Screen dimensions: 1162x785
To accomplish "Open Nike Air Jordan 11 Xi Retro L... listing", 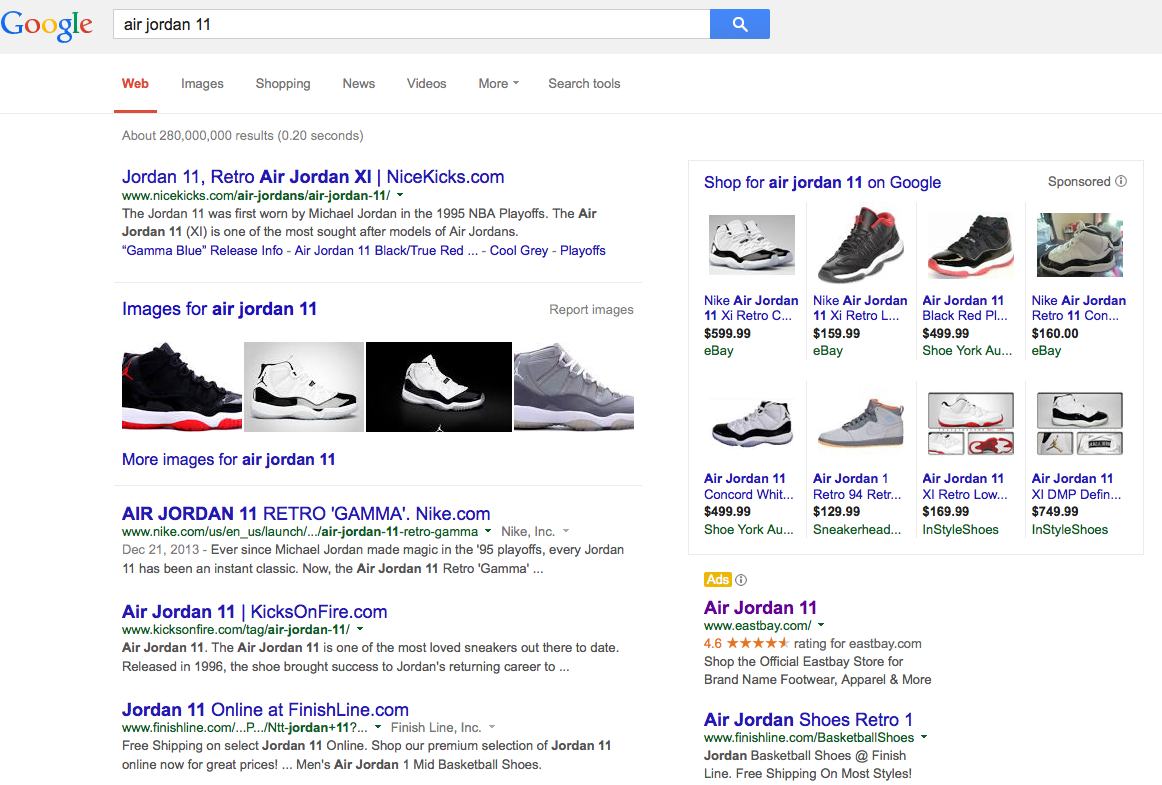I will pyautogui.click(x=860, y=308).
